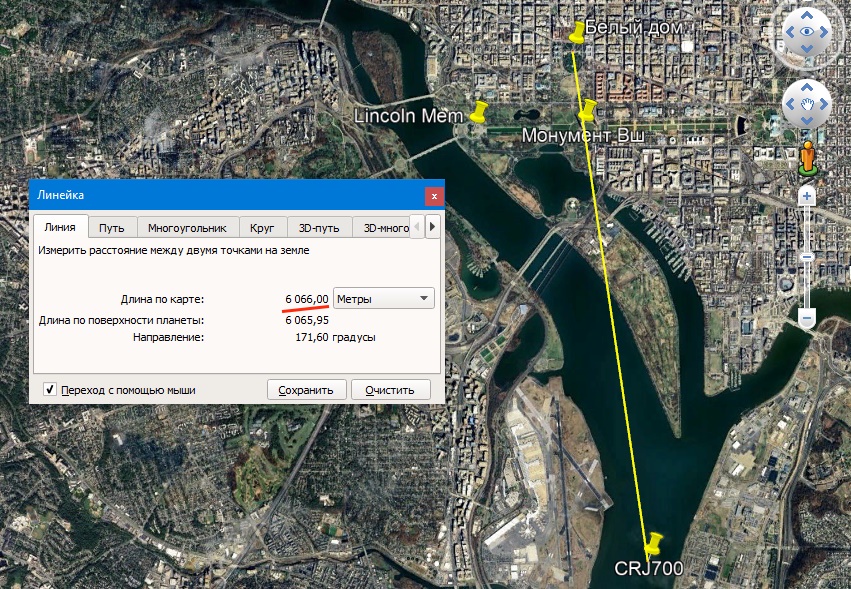Click the Lincoln Mem yellow pushpin
This screenshot has width=851, height=589.
pyautogui.click(x=478, y=112)
